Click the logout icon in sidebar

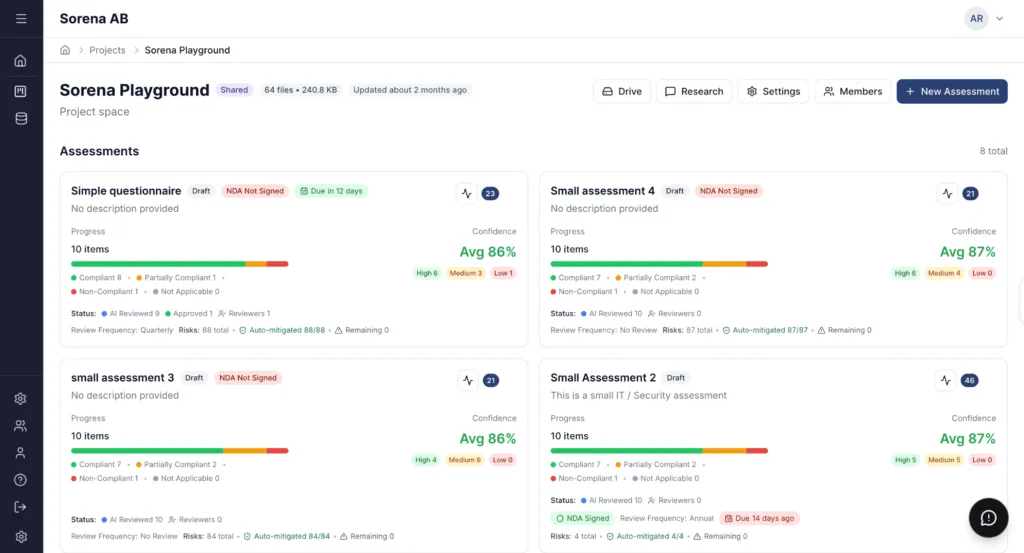[21, 507]
